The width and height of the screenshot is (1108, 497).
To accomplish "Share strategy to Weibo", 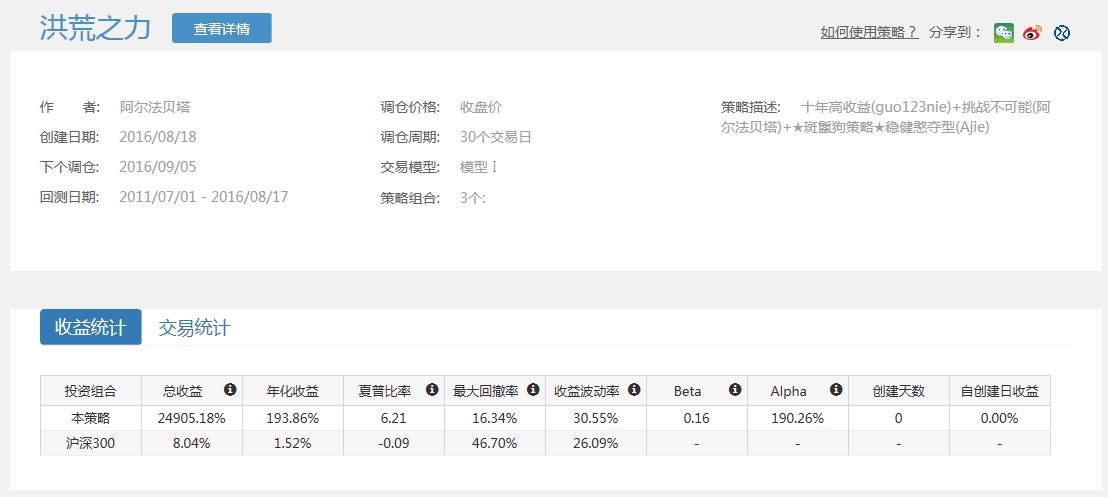I will 1033,32.
